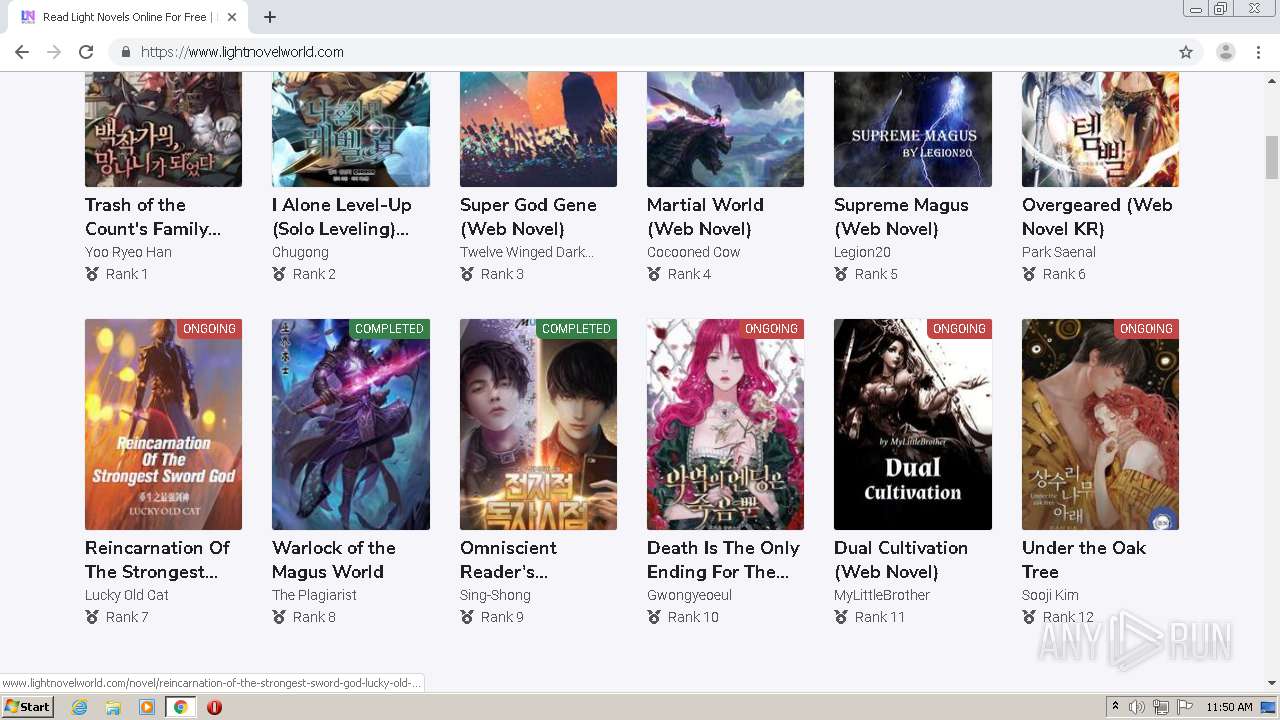Click the Super God Gene cover image
This screenshot has height=720, width=1280.
click(x=538, y=129)
